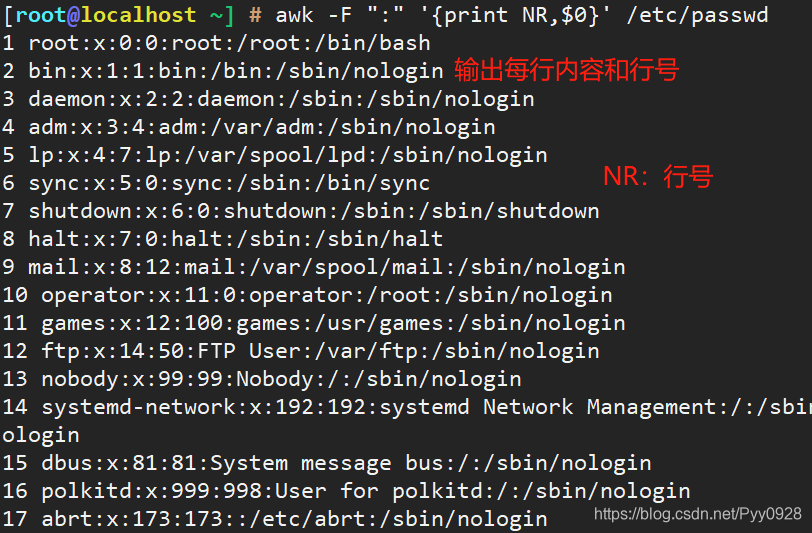Select the line '1 root:x:0:0:root:/root:/bin/bash'

click(216, 43)
